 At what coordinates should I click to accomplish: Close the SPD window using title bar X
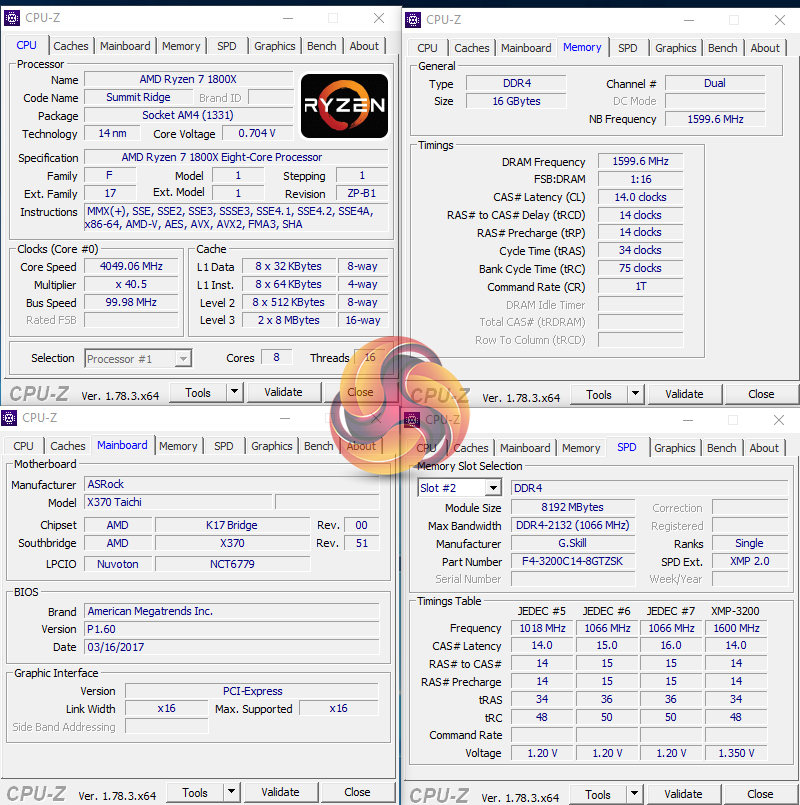point(778,420)
